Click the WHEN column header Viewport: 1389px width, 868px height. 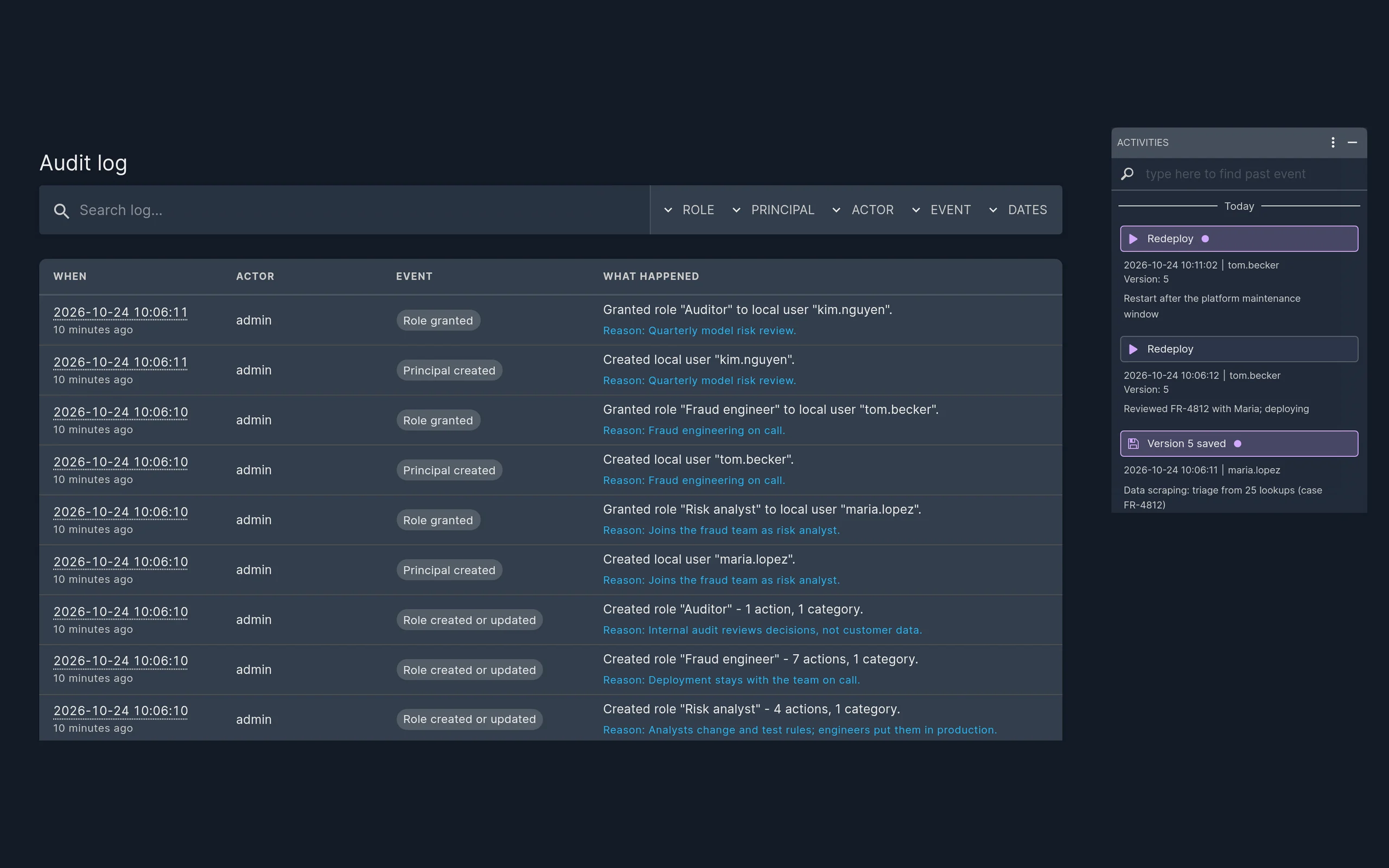coord(70,277)
